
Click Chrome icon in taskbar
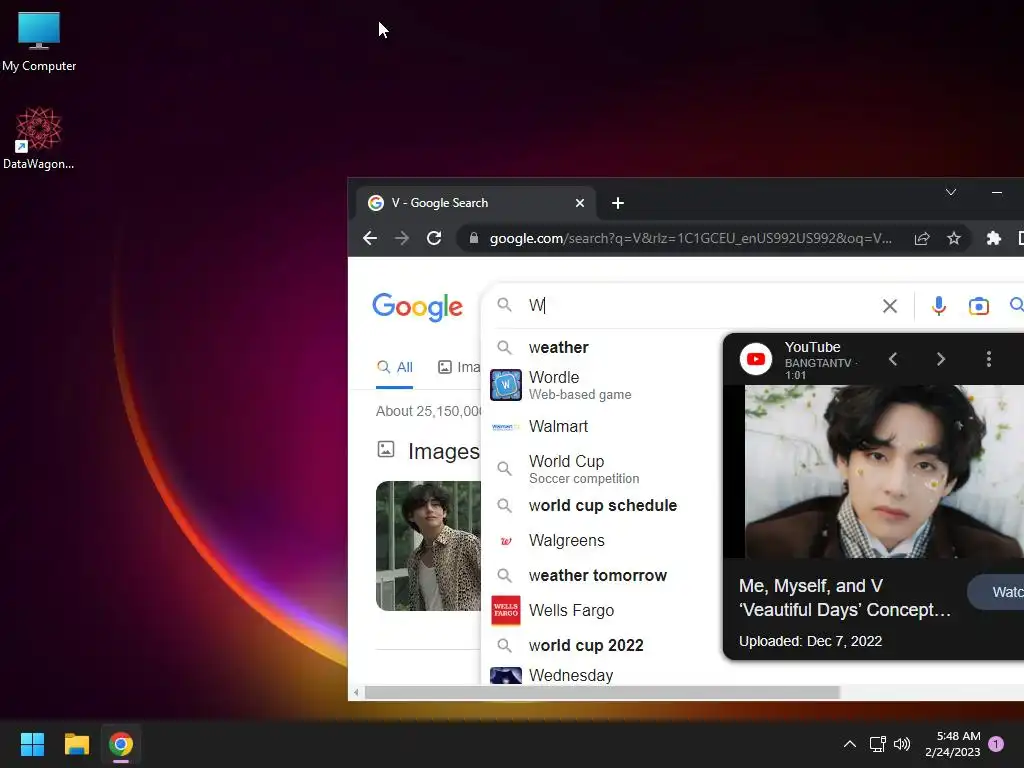(x=121, y=744)
